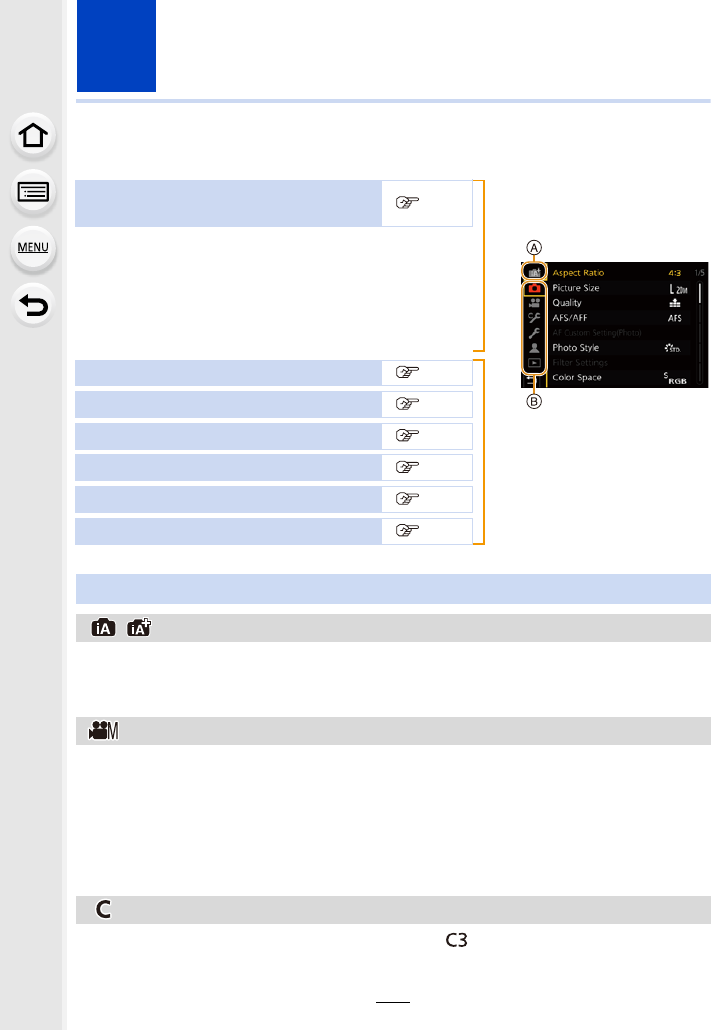The image size is (711, 1030).
Task: Click the iA mode icon in heading
Action: pos(103,628)
